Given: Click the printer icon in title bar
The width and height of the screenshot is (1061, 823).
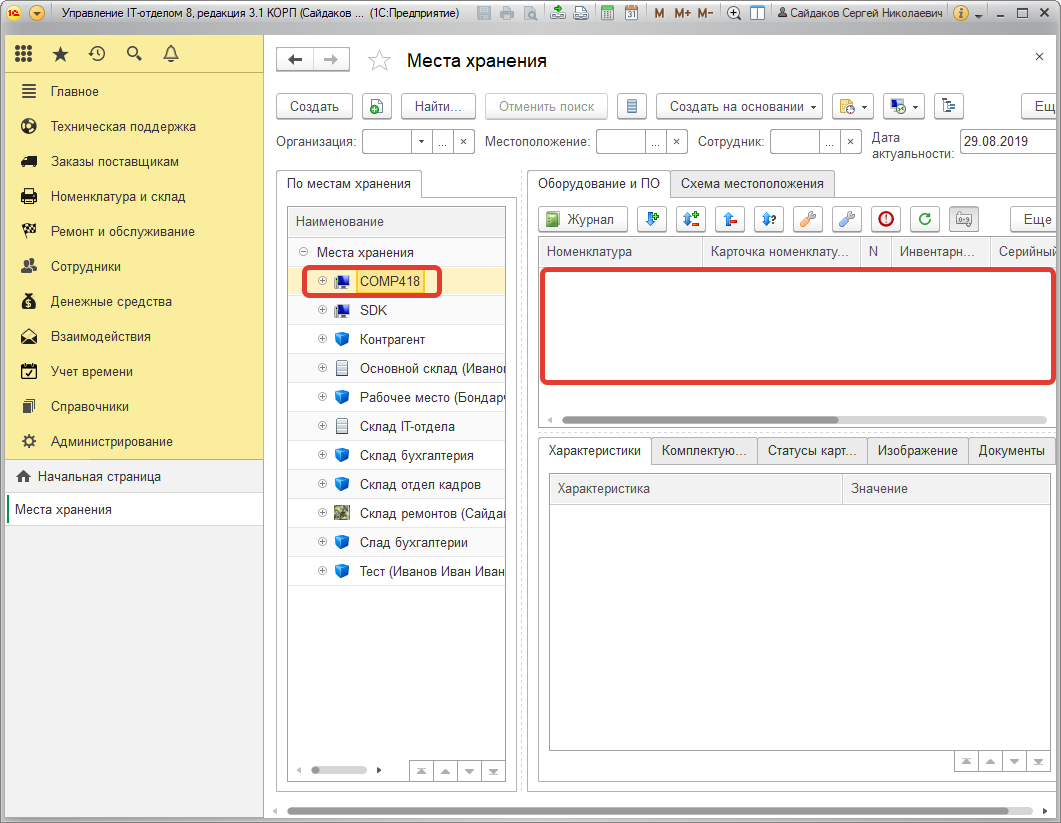Looking at the screenshot, I should point(507,13).
